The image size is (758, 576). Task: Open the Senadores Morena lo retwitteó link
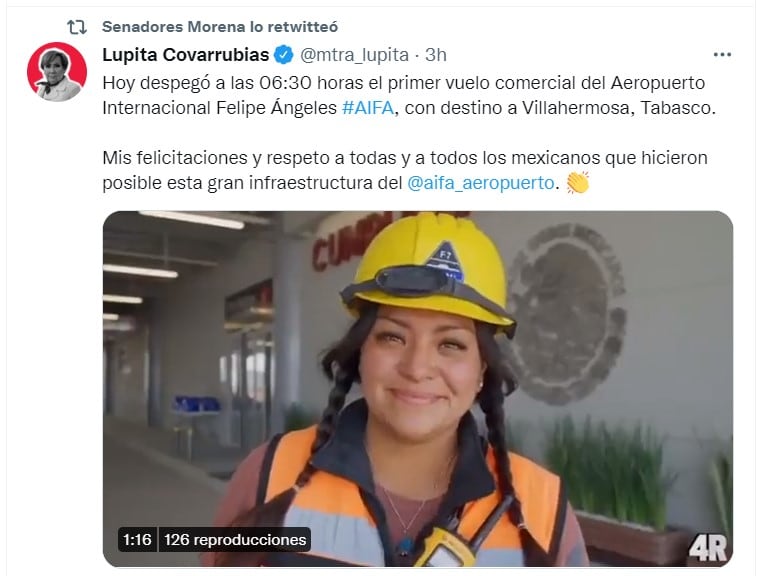pos(220,27)
